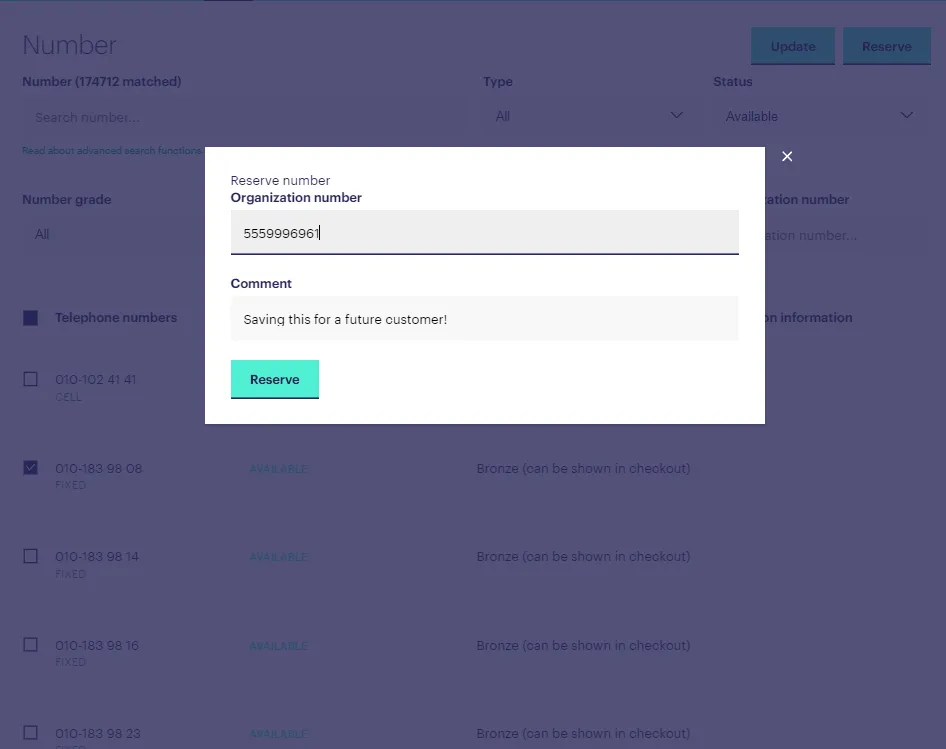
Task: Click the partially hidden organization number filter field
Action: click(x=845, y=235)
